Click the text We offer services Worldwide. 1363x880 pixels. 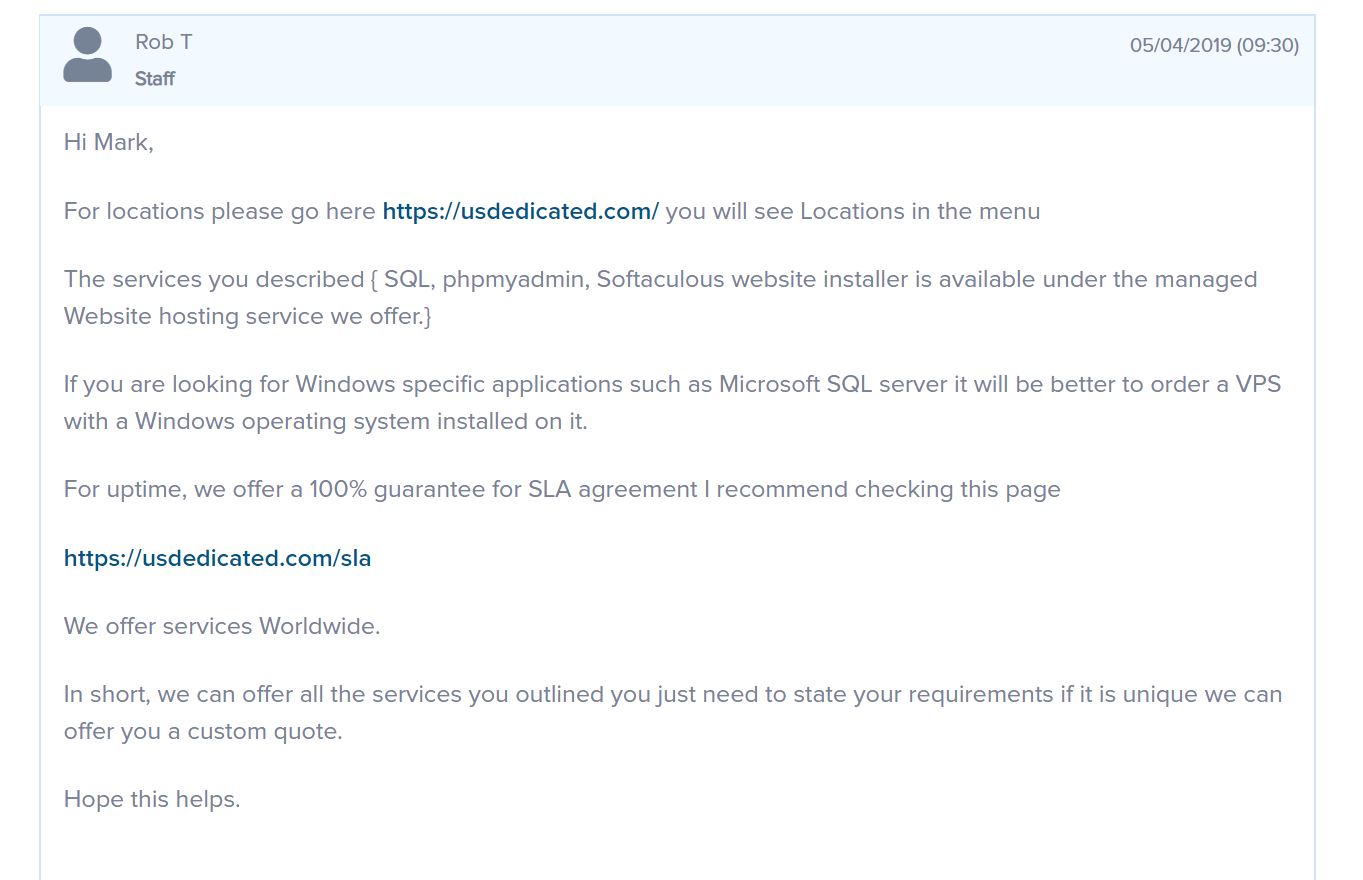222,626
